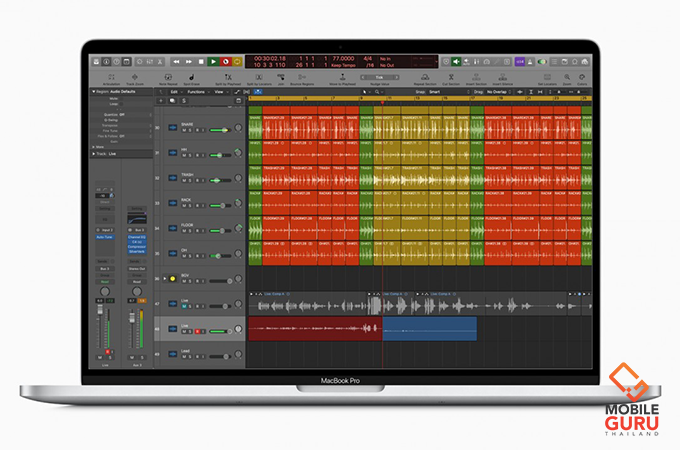Open Drag No Overlap dropdown

[x=499, y=92]
